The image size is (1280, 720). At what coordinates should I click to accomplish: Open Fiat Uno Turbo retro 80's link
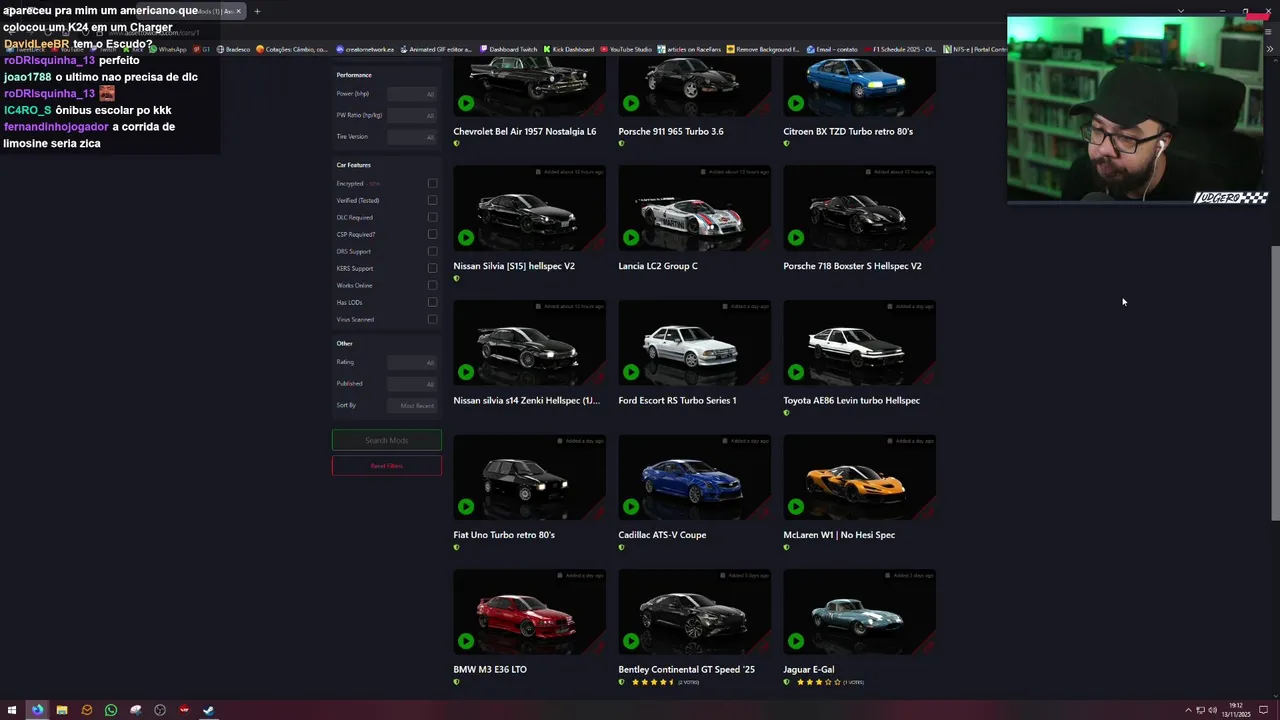[x=504, y=535]
